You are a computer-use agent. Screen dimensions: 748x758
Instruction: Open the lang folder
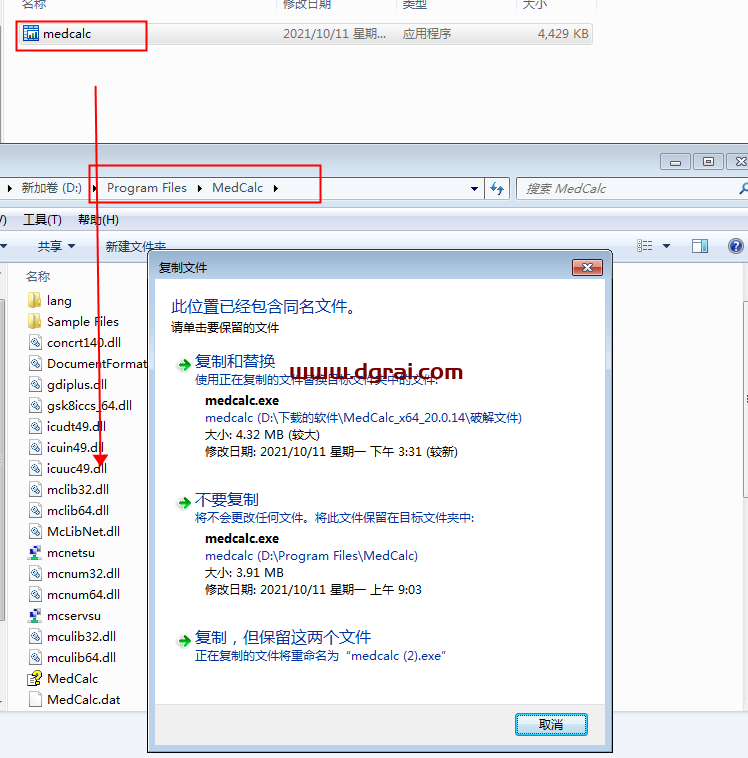50,301
